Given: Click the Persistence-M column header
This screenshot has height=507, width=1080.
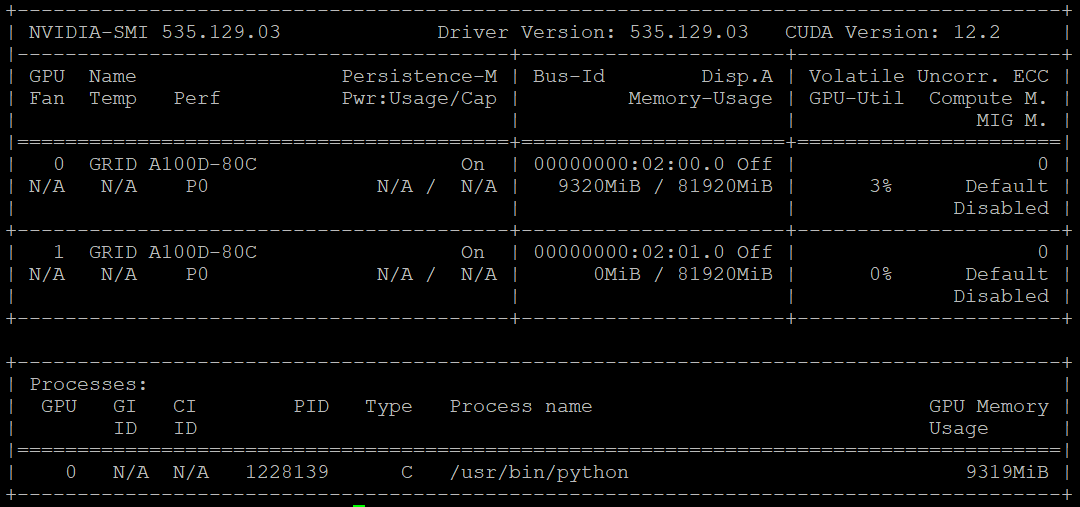Looking at the screenshot, I should click(x=419, y=76).
